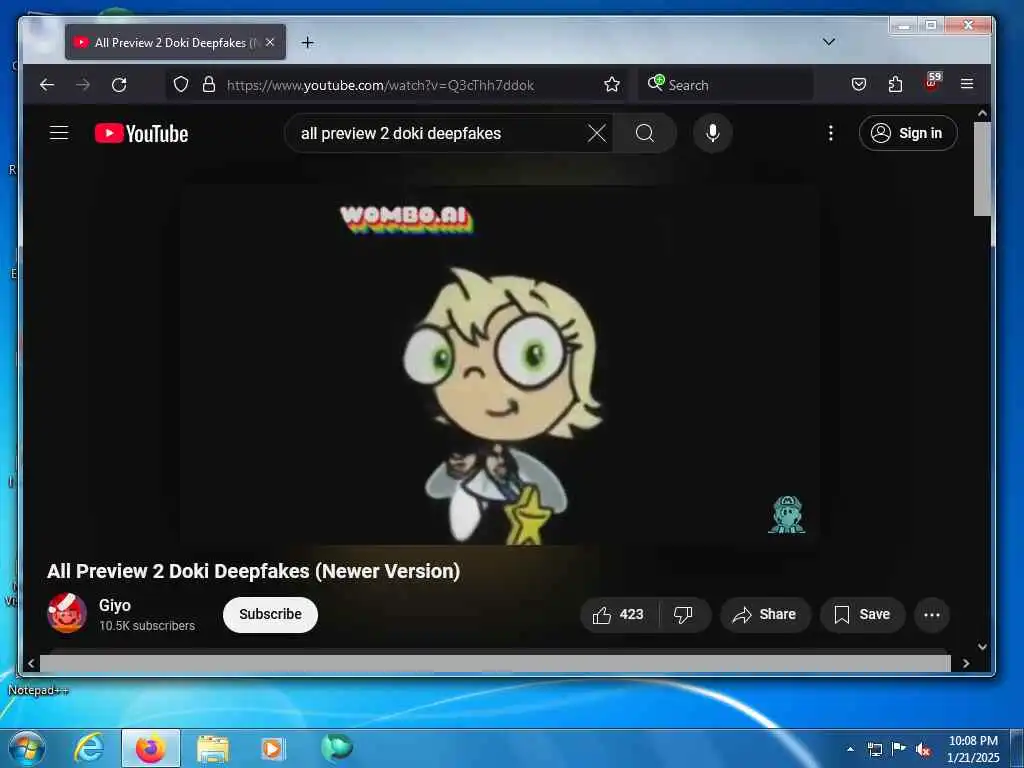Click the Firefox forward arrow
Screen dimensions: 1024x768
point(83,85)
